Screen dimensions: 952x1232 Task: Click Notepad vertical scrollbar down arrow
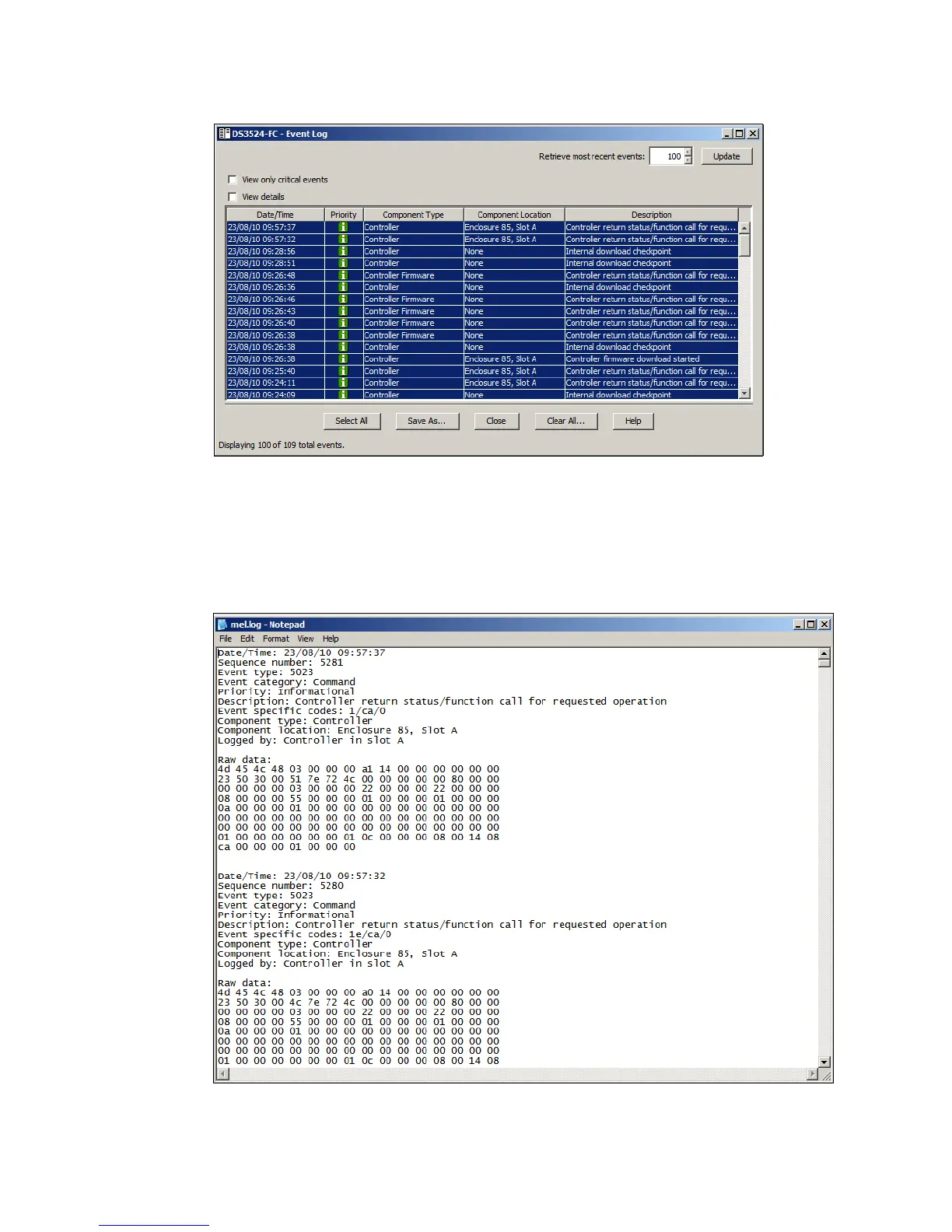pos(824,1062)
